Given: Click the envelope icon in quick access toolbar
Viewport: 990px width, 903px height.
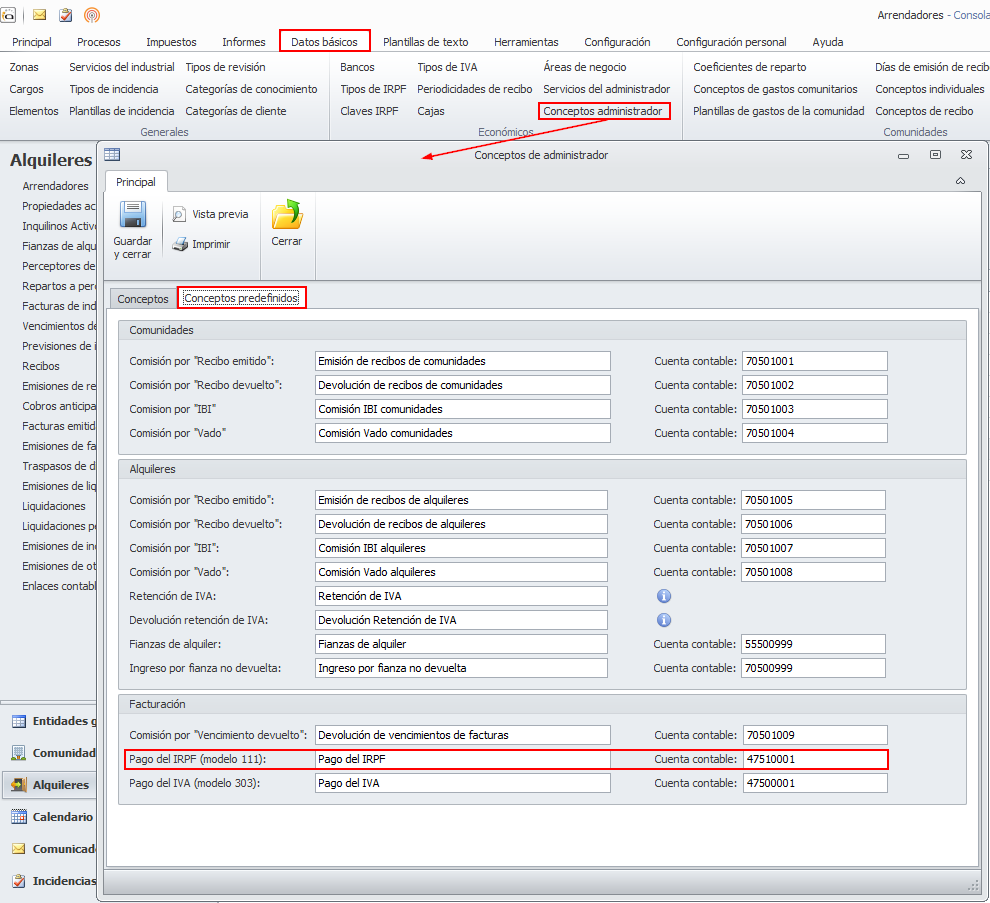Looking at the screenshot, I should (40, 15).
